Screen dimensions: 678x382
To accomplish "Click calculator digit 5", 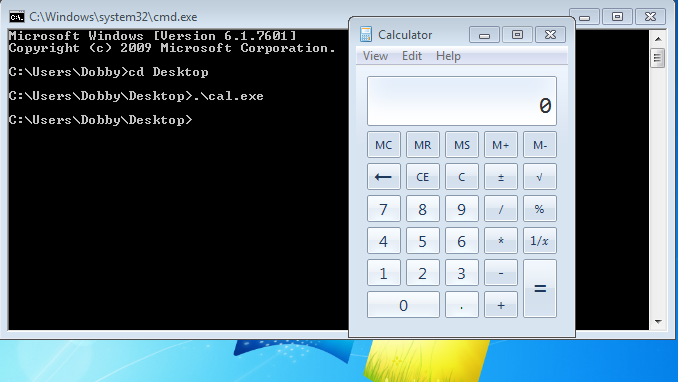I will (x=422, y=241).
